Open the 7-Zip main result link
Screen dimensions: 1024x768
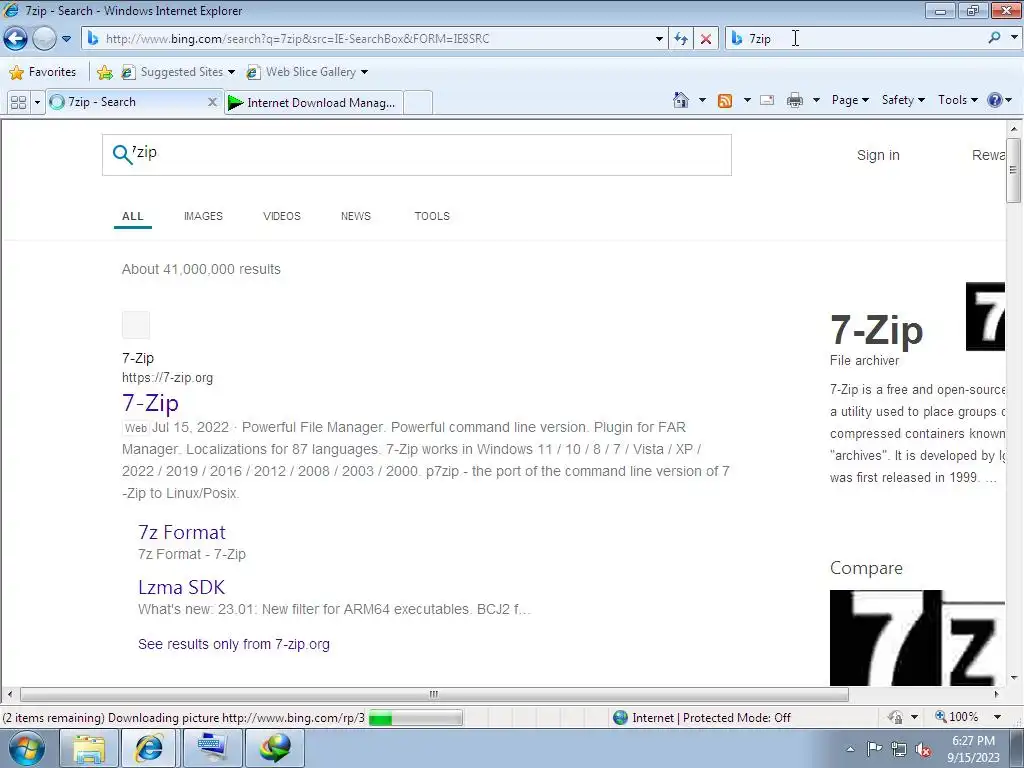[x=150, y=402]
